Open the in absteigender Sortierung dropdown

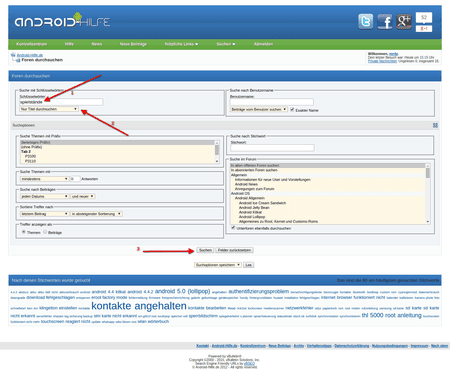[96, 214]
